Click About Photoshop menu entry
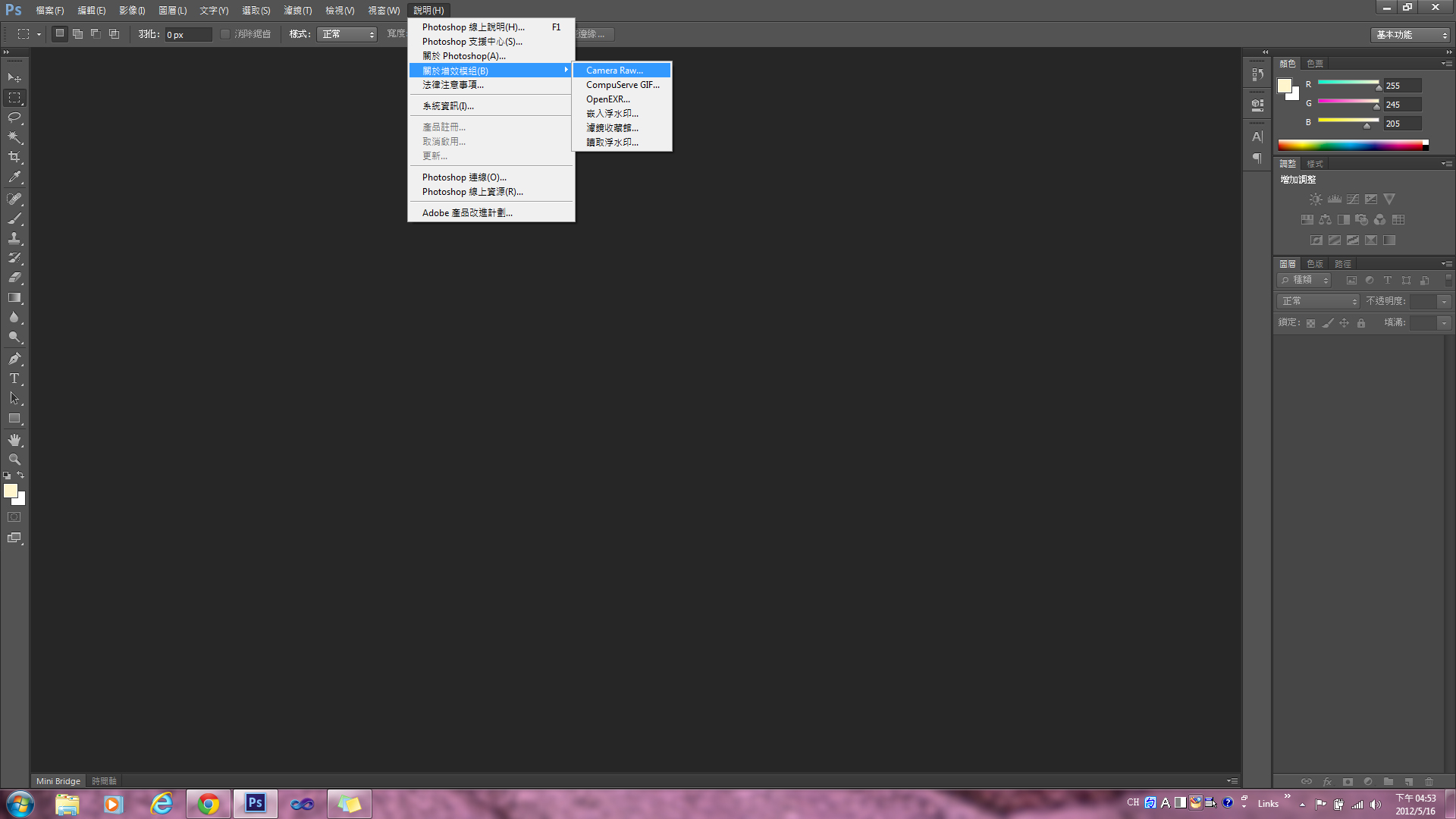 click(491, 56)
